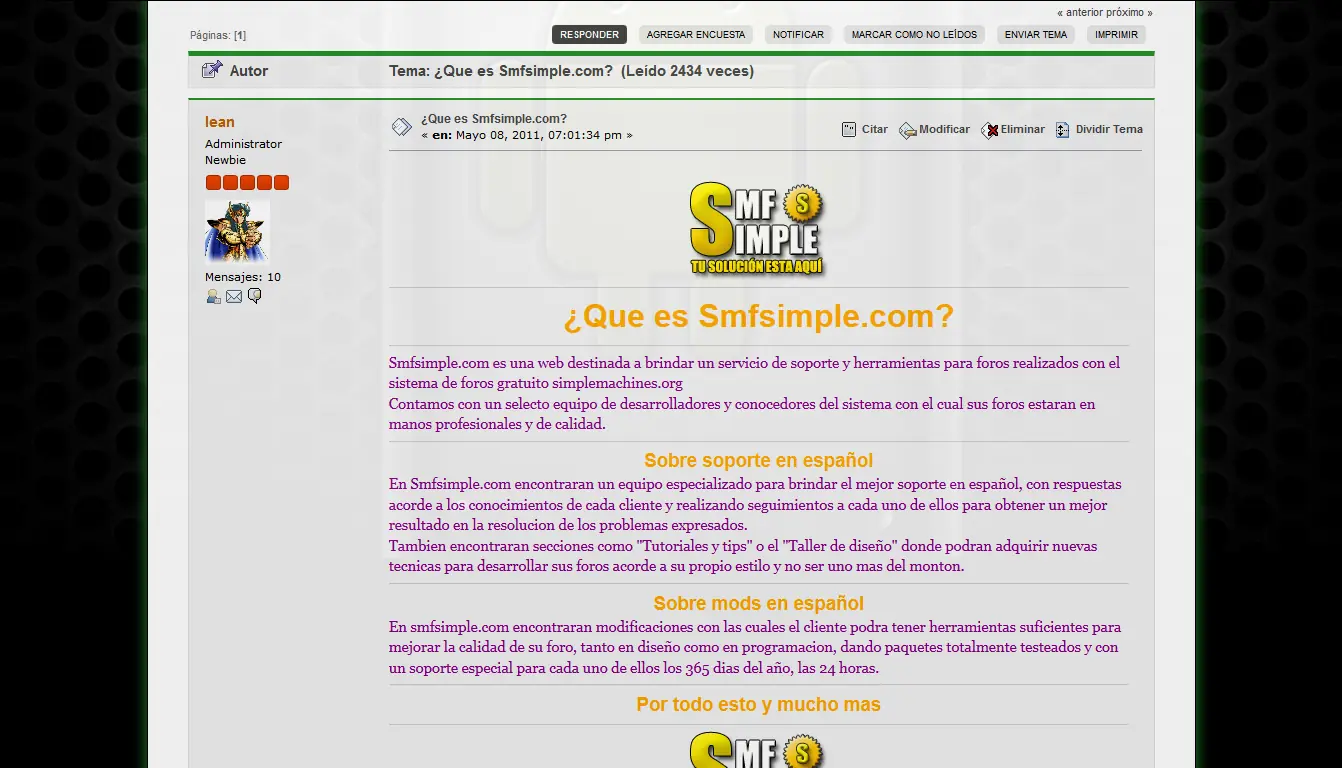Click the post subject icon beside title

[x=401, y=127]
